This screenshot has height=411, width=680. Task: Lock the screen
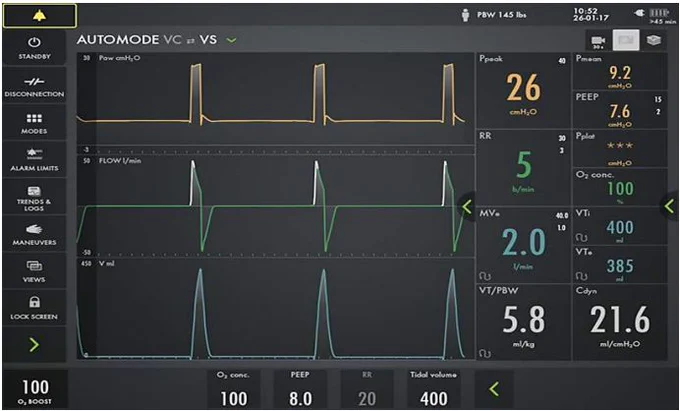(x=34, y=308)
